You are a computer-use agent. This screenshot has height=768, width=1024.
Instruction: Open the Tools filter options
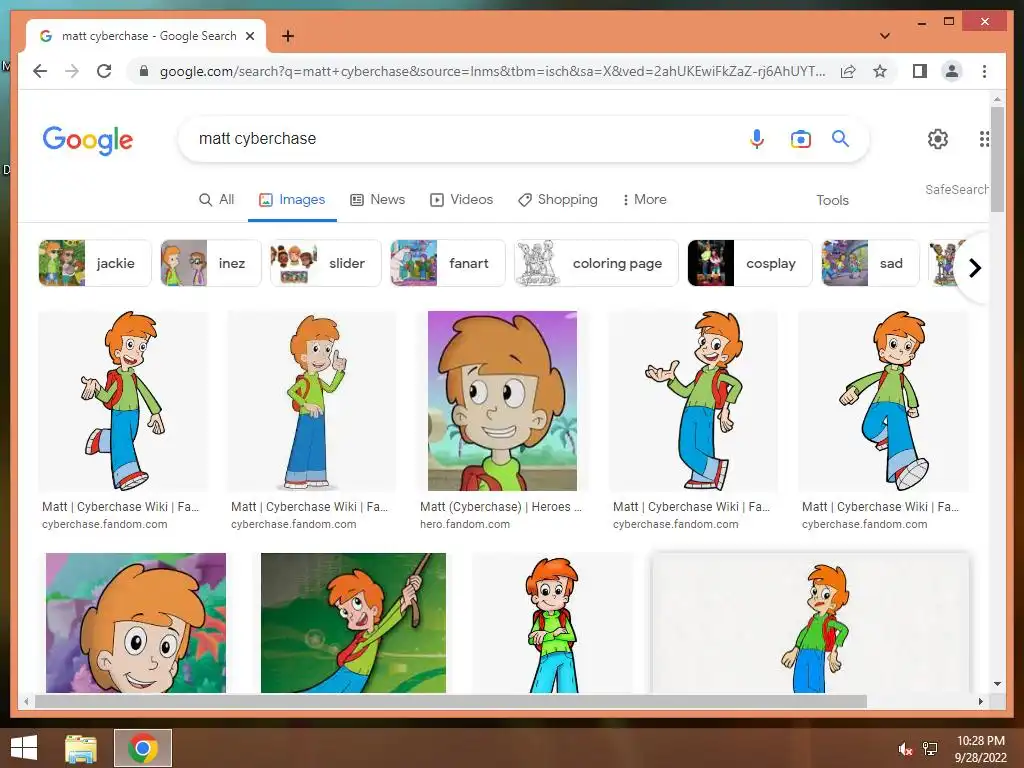pos(832,200)
